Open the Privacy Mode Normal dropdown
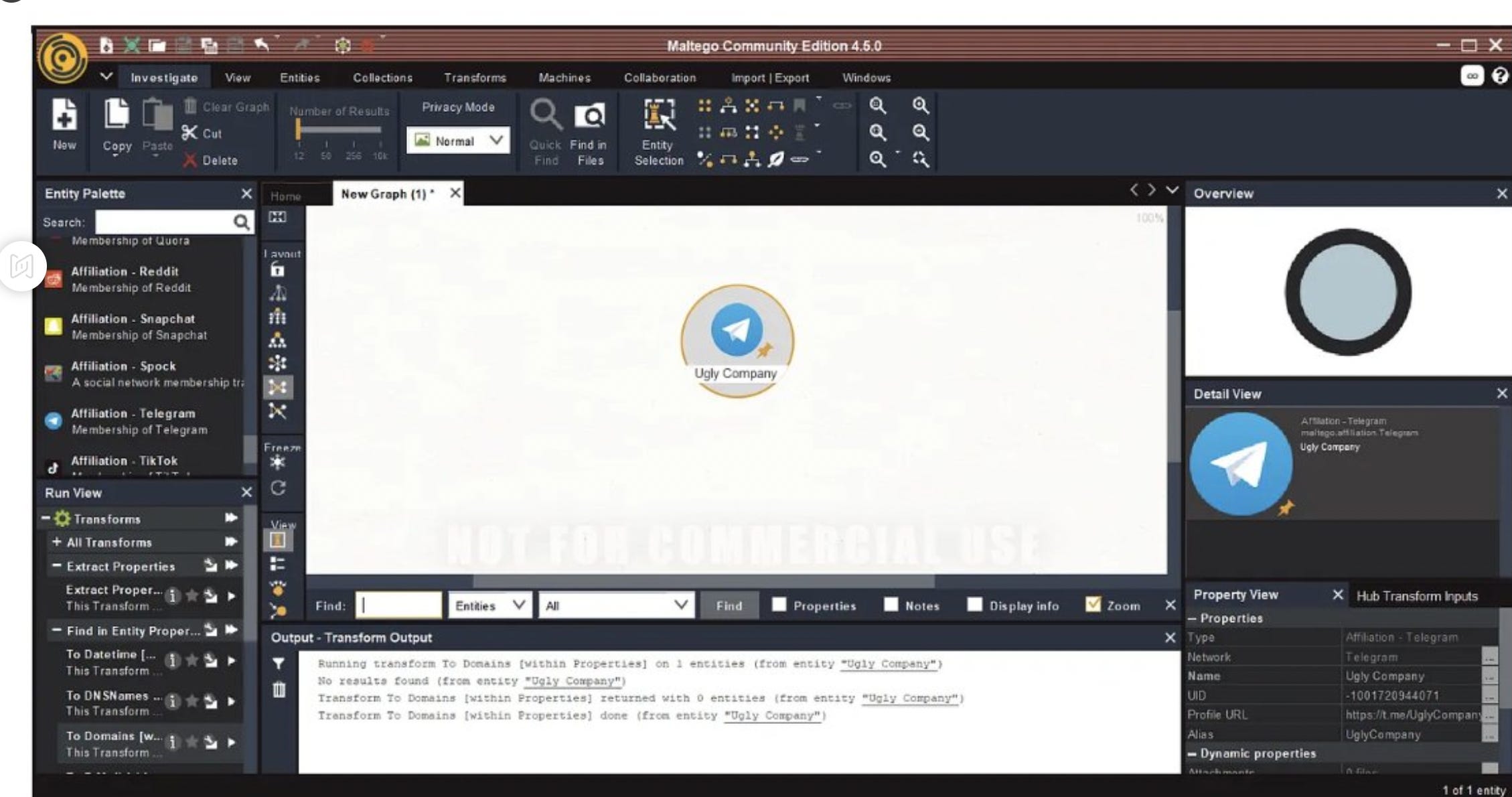 458,141
